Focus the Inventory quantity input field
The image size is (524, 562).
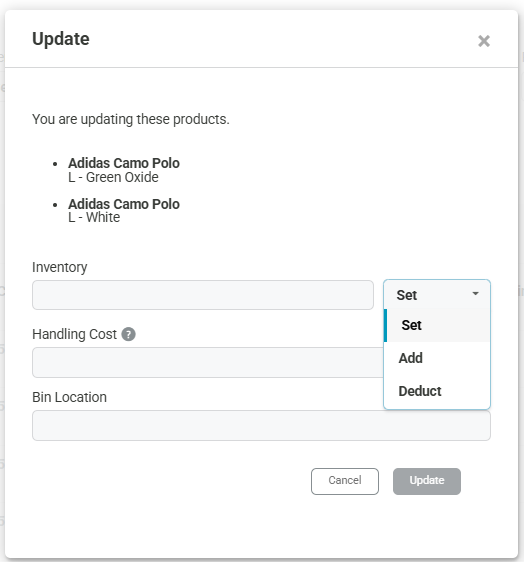pyautogui.click(x=203, y=295)
